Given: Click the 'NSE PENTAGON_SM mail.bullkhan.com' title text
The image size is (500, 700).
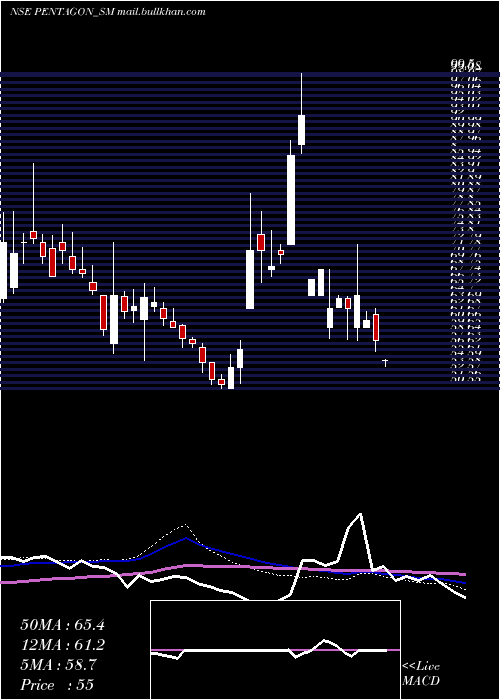Looking at the screenshot, I should (108, 12).
